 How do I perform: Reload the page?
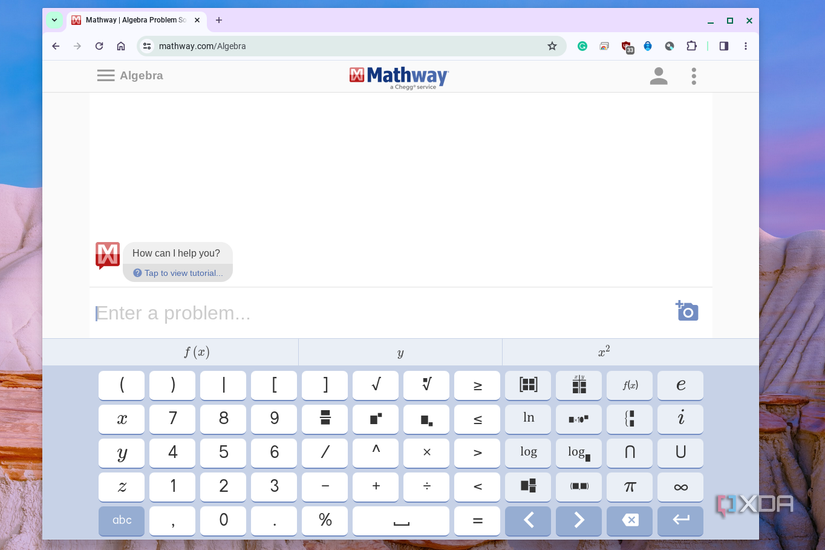[99, 46]
